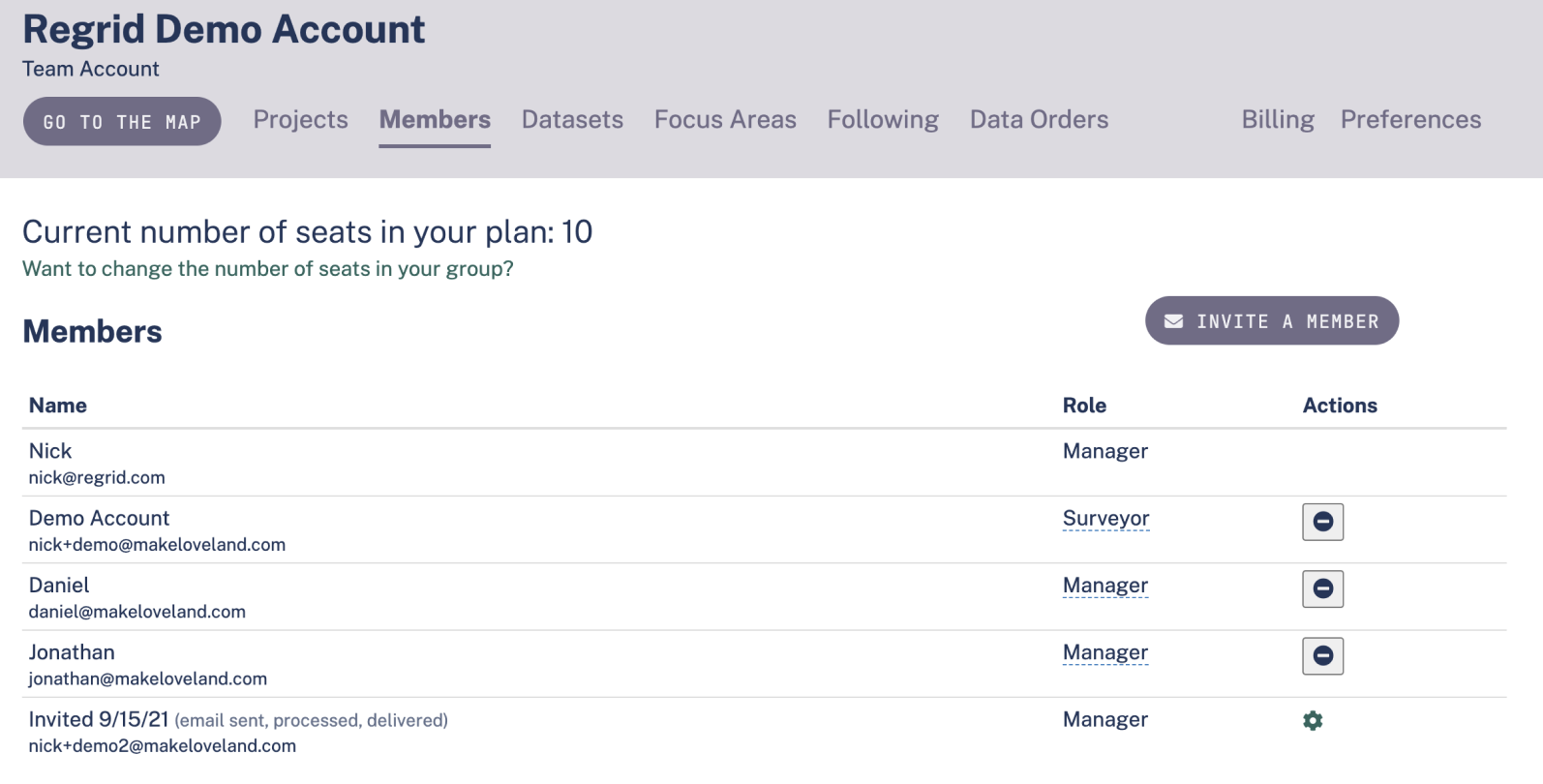Switch to the Datasets tab
The image size is (1543, 784).
pos(572,119)
